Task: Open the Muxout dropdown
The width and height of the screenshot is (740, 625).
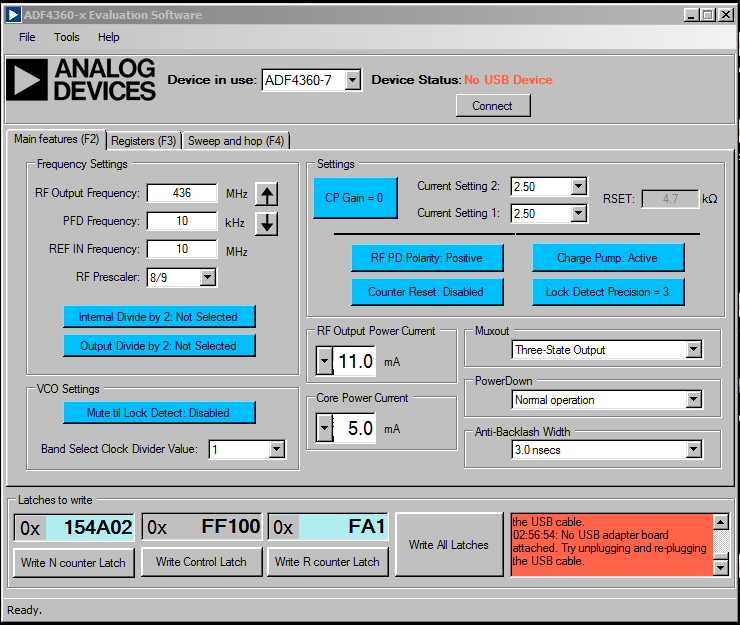Action: (x=694, y=350)
